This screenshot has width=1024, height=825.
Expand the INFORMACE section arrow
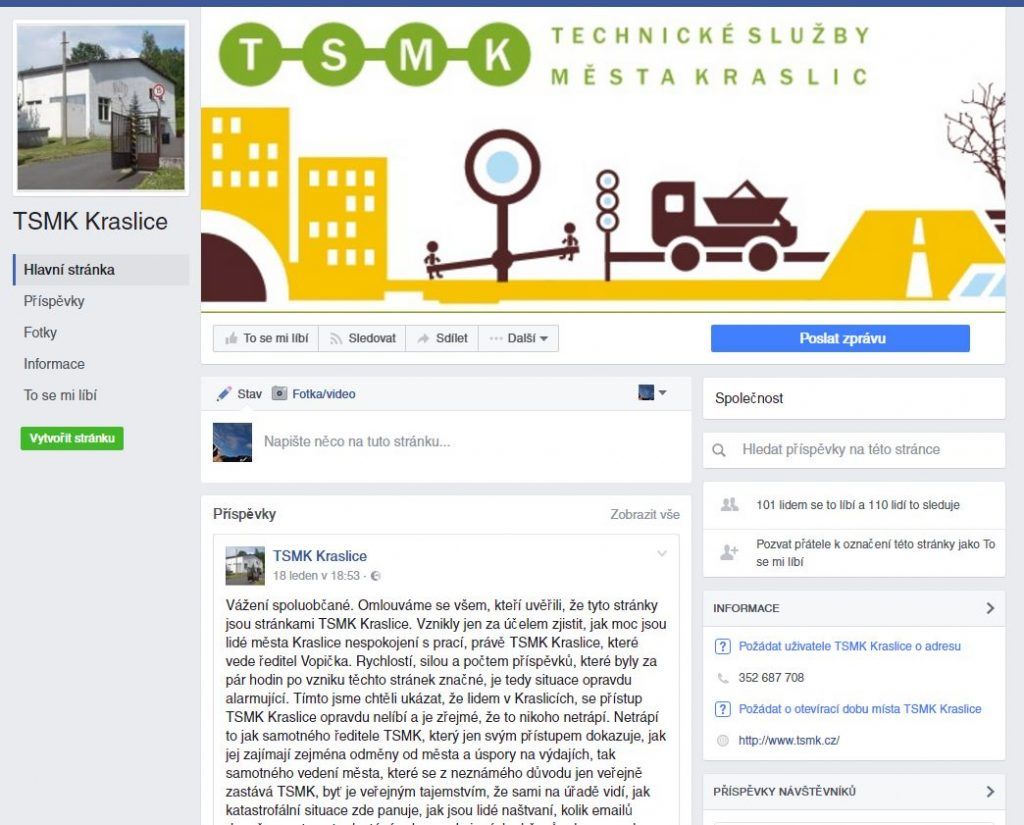[990, 608]
